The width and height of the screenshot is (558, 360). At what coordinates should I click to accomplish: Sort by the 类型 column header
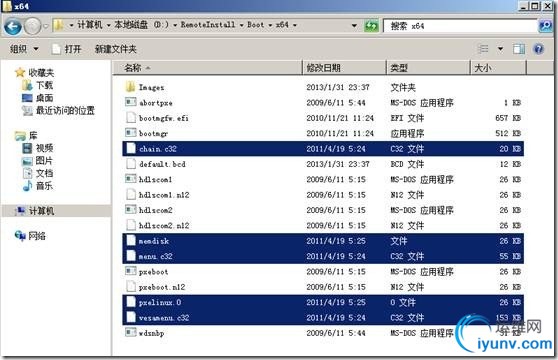tap(428, 68)
